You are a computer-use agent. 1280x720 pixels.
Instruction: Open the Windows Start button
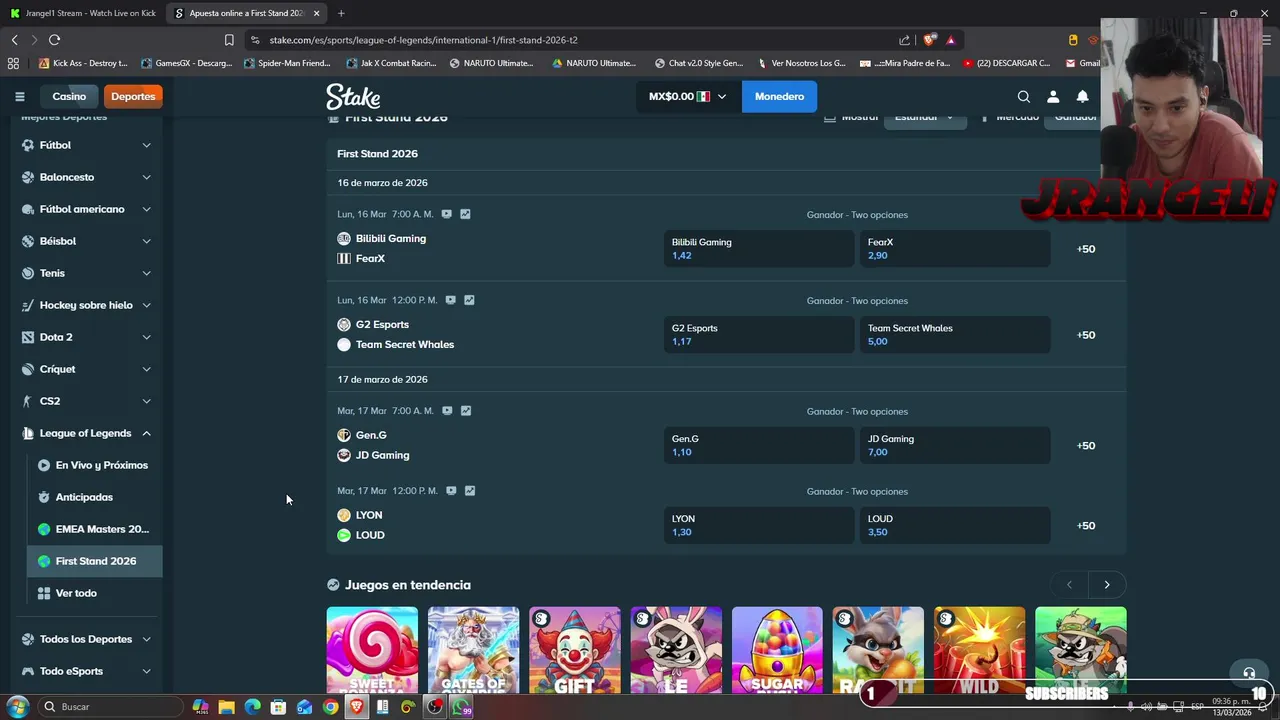[16, 707]
